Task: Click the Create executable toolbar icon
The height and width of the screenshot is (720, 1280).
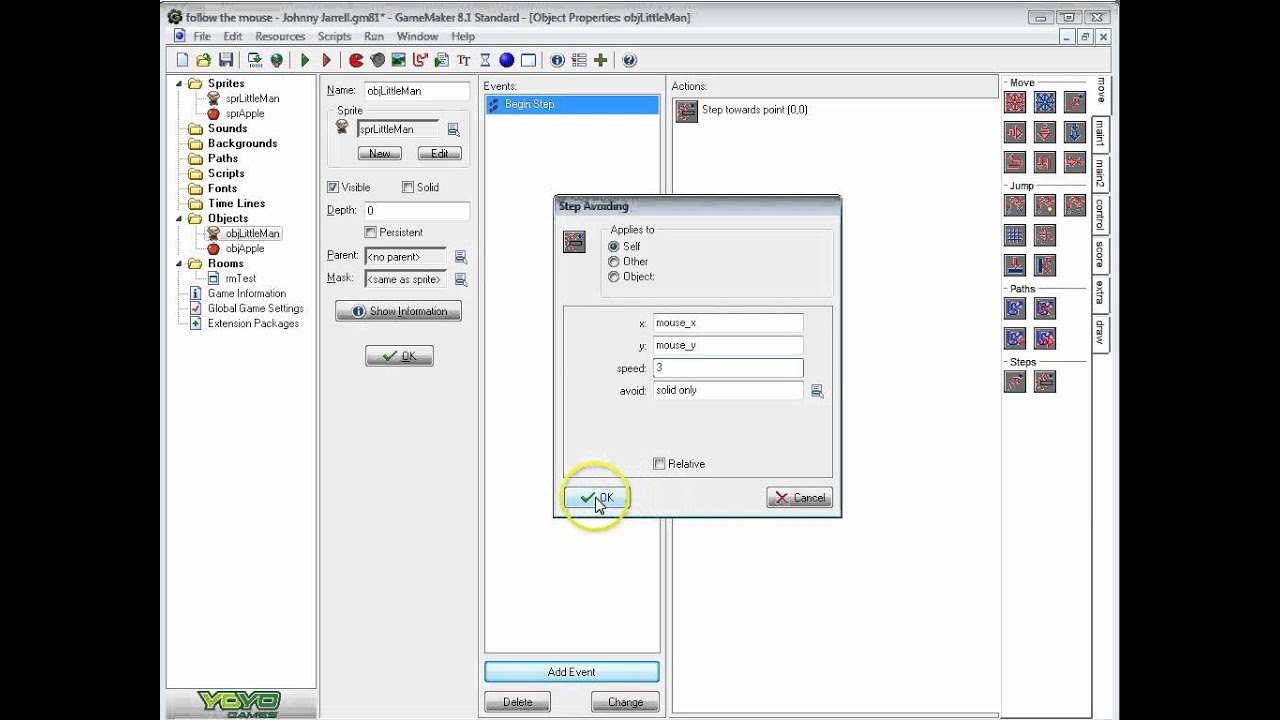Action: pos(255,60)
